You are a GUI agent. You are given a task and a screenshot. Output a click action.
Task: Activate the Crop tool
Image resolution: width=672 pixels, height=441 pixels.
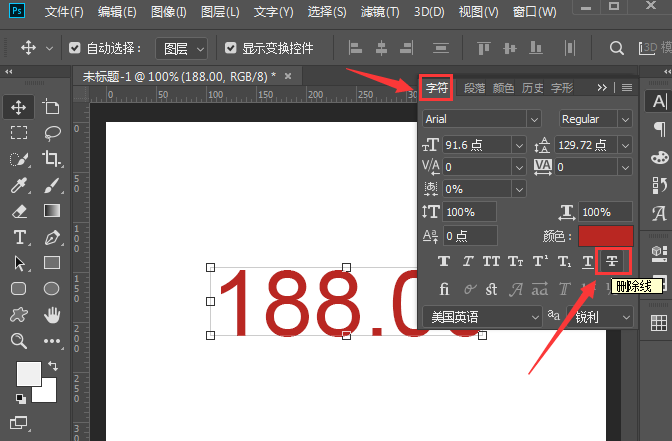pyautogui.click(x=52, y=159)
